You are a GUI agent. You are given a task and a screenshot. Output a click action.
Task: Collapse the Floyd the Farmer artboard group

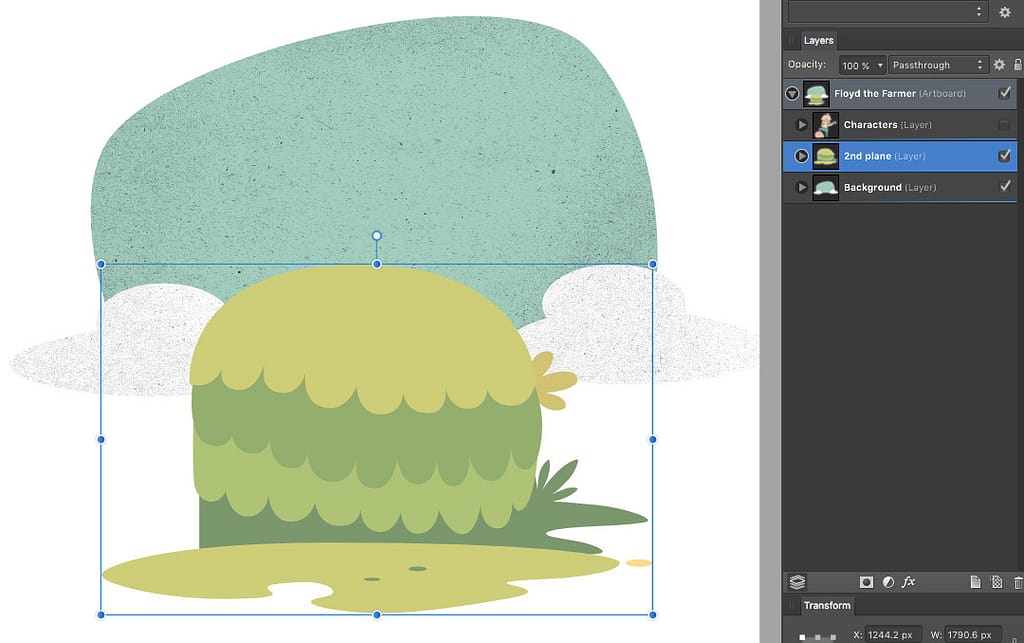(791, 93)
